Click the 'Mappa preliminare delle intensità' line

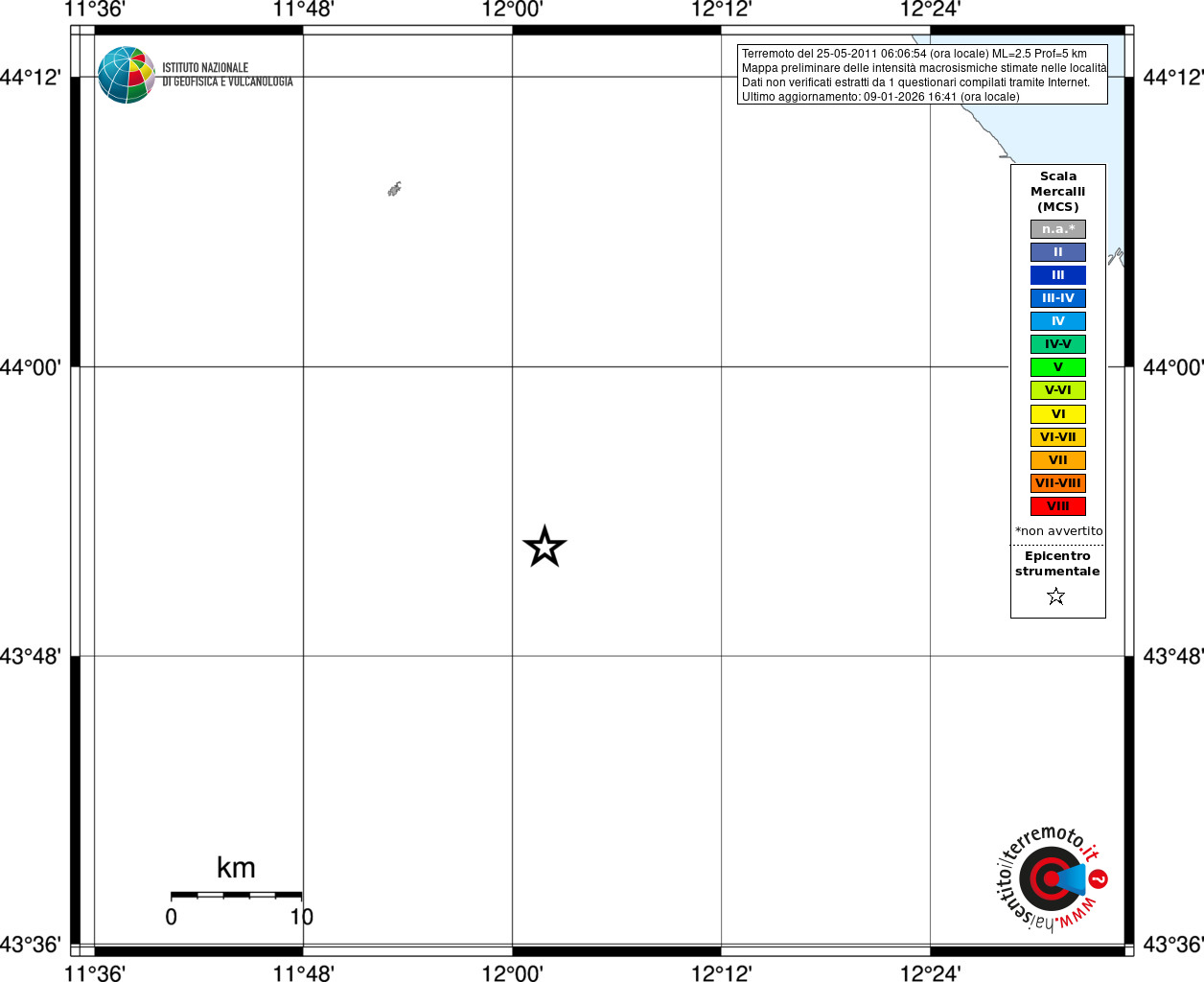(x=924, y=68)
